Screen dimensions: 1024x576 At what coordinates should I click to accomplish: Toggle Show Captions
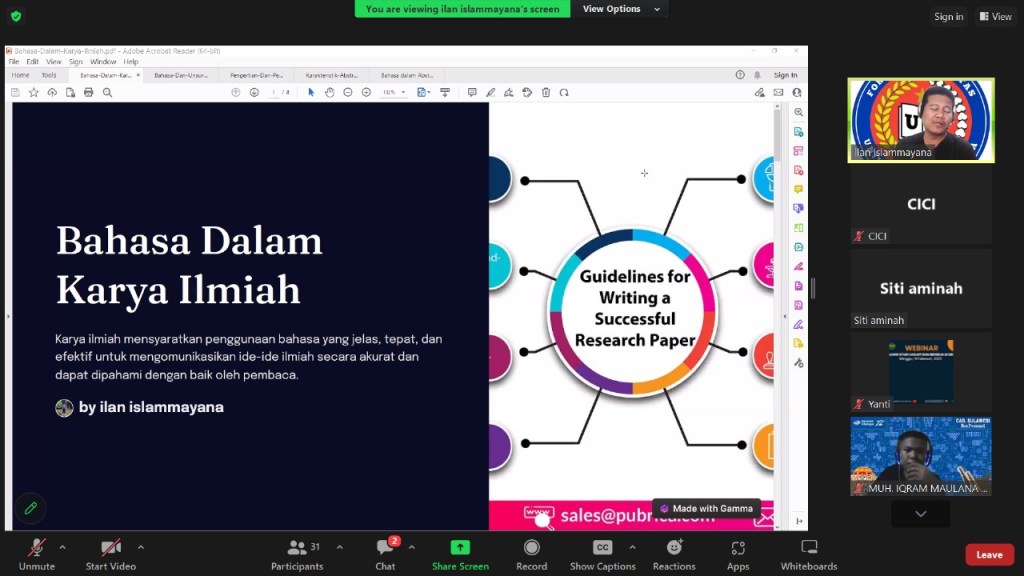tap(602, 554)
